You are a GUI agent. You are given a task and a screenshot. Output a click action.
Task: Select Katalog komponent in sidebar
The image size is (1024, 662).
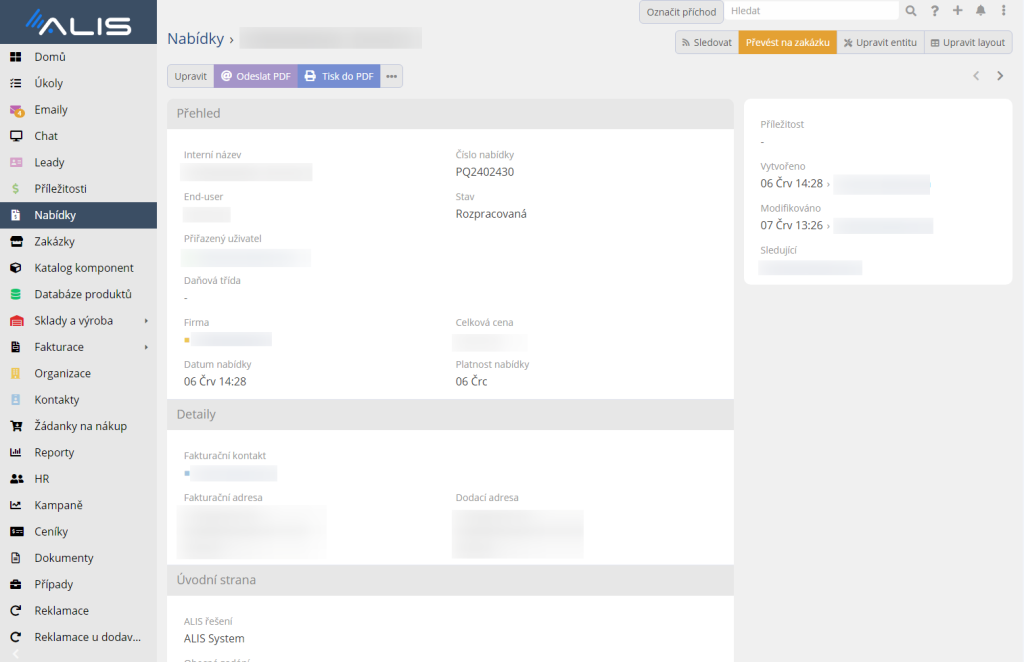(x=83, y=268)
